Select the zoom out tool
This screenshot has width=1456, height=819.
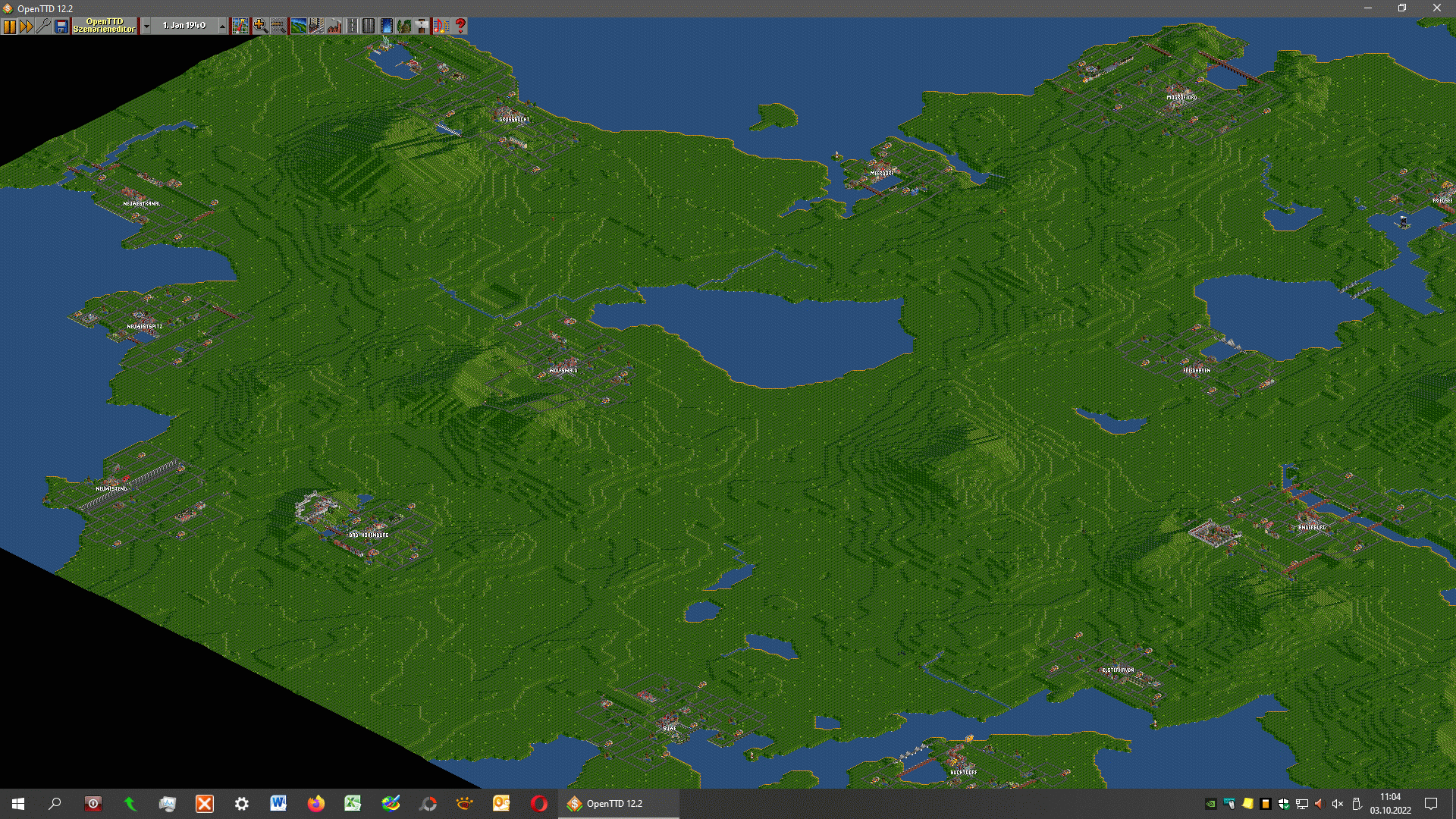tap(278, 27)
